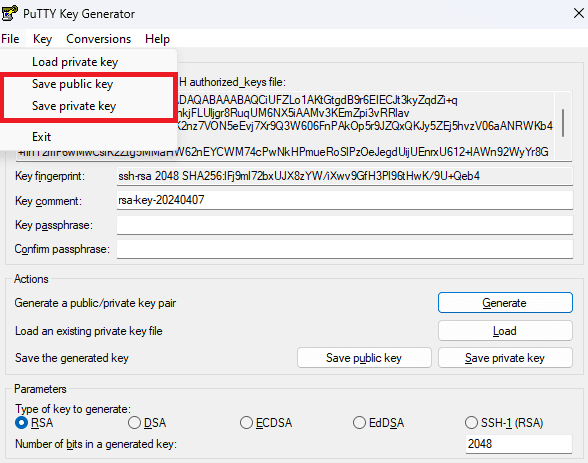Click the Confirm passphrase field

345,249
